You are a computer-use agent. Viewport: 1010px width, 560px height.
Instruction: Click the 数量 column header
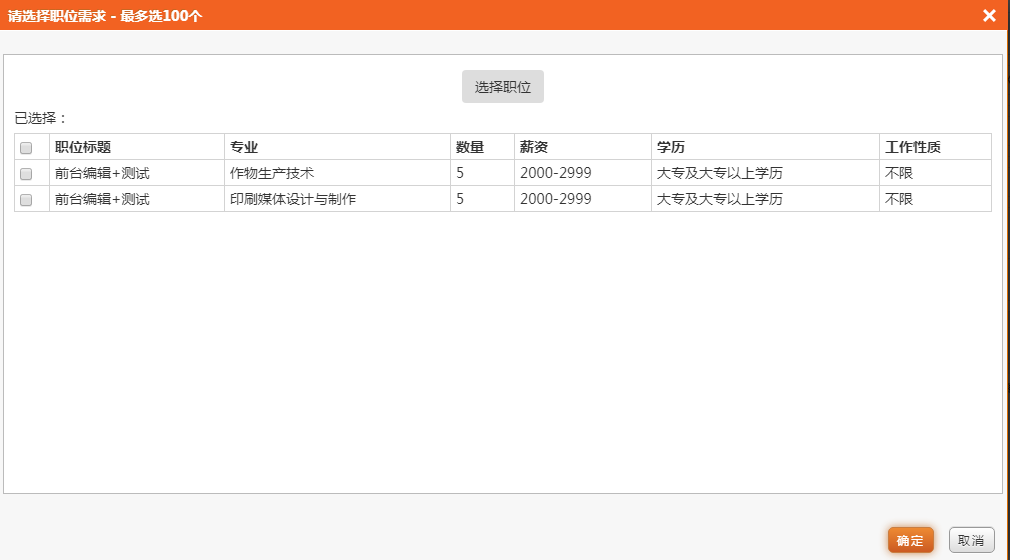pos(470,147)
